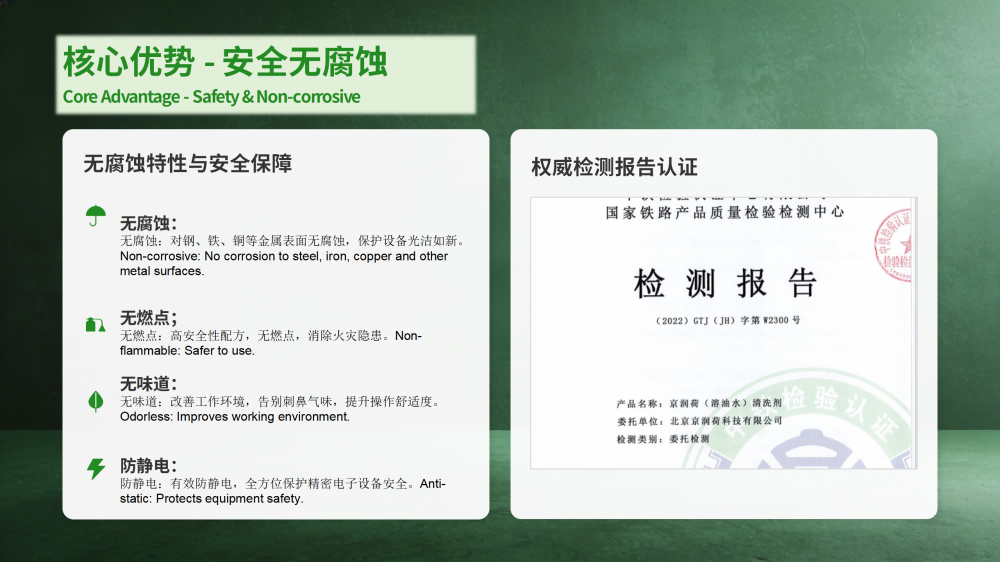Click text 'static: Protects equipment safety.'
1000x562 pixels.
click(212, 499)
